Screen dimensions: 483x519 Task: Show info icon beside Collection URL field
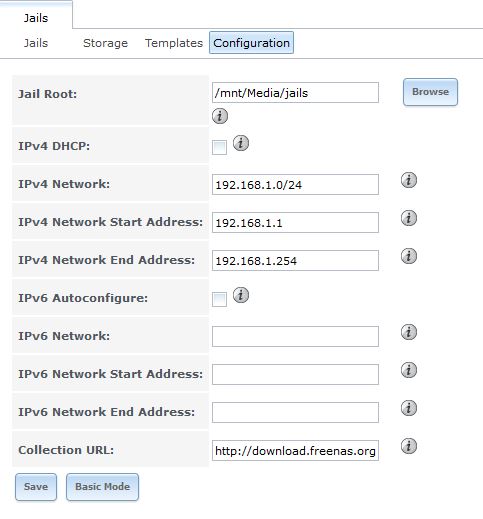point(409,446)
